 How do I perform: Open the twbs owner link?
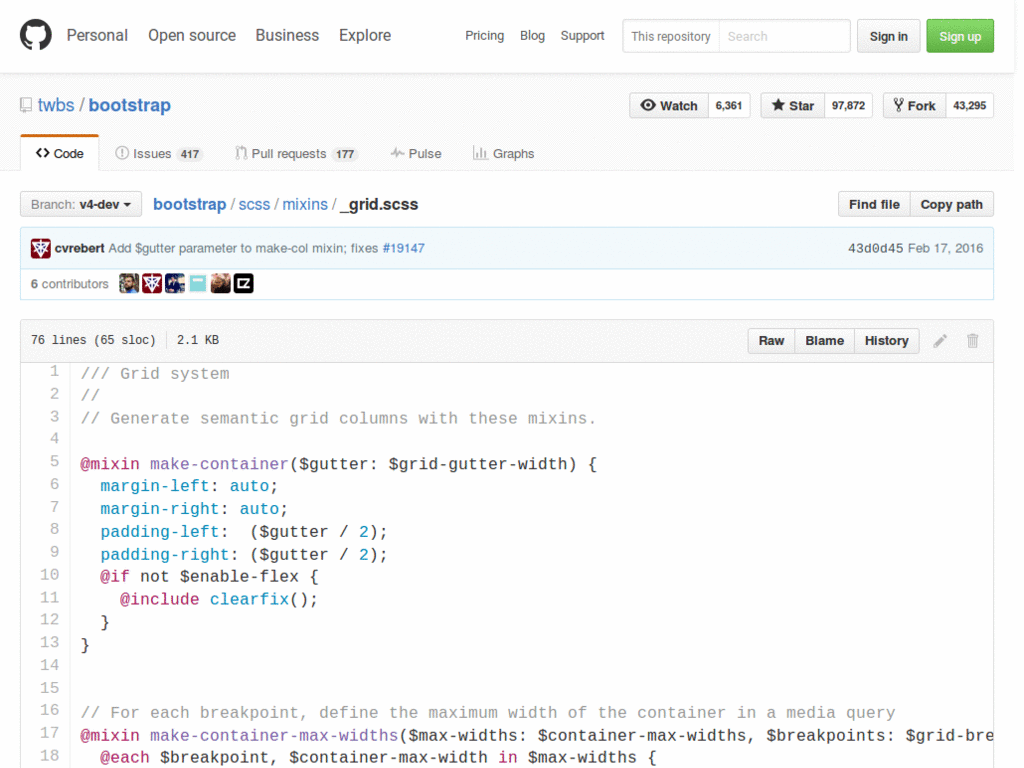coord(56,105)
